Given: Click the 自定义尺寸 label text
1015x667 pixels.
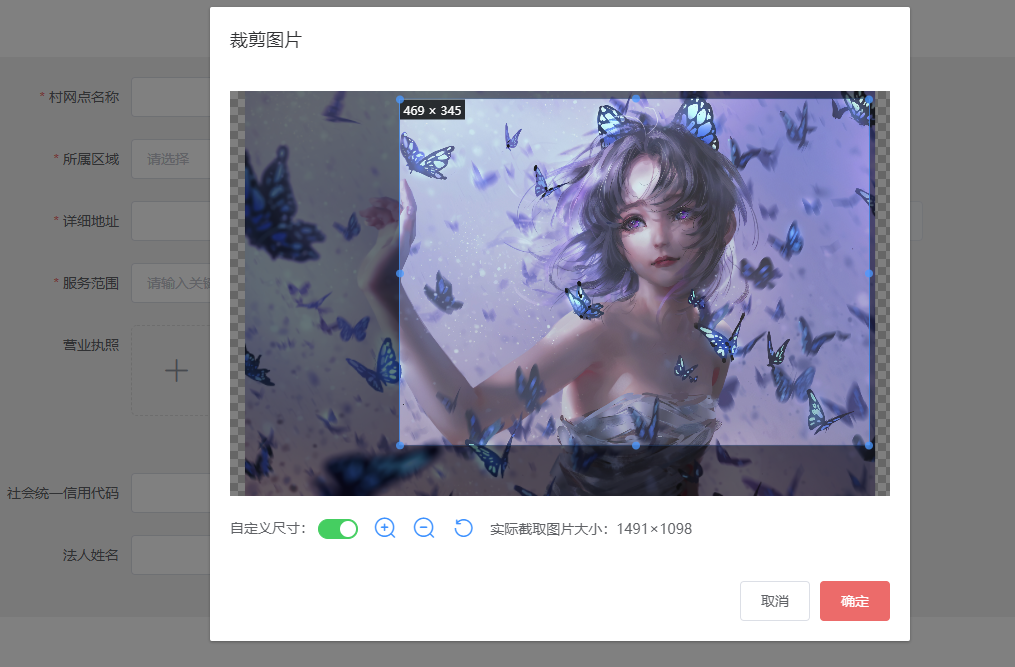Looking at the screenshot, I should (x=268, y=528).
